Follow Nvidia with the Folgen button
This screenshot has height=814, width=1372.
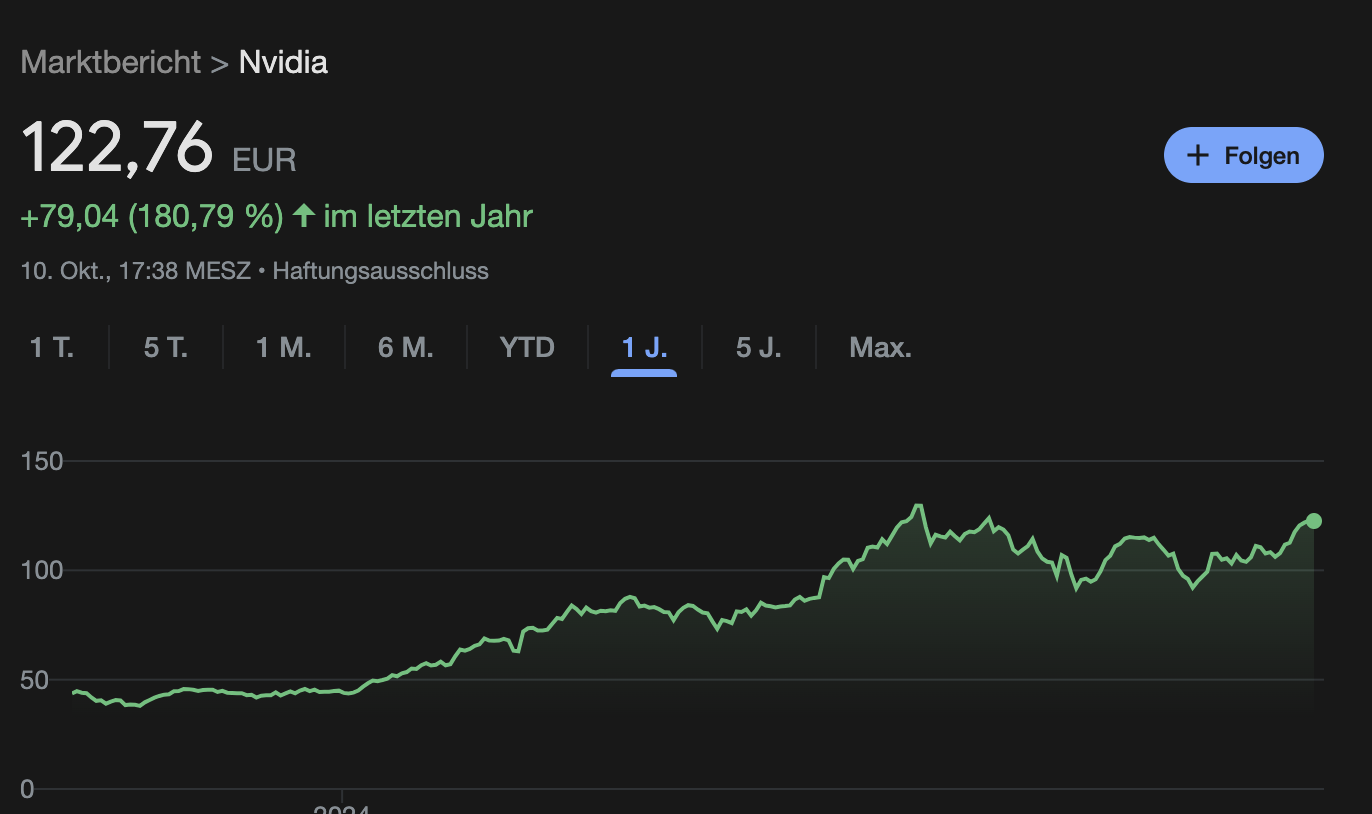coord(1244,155)
